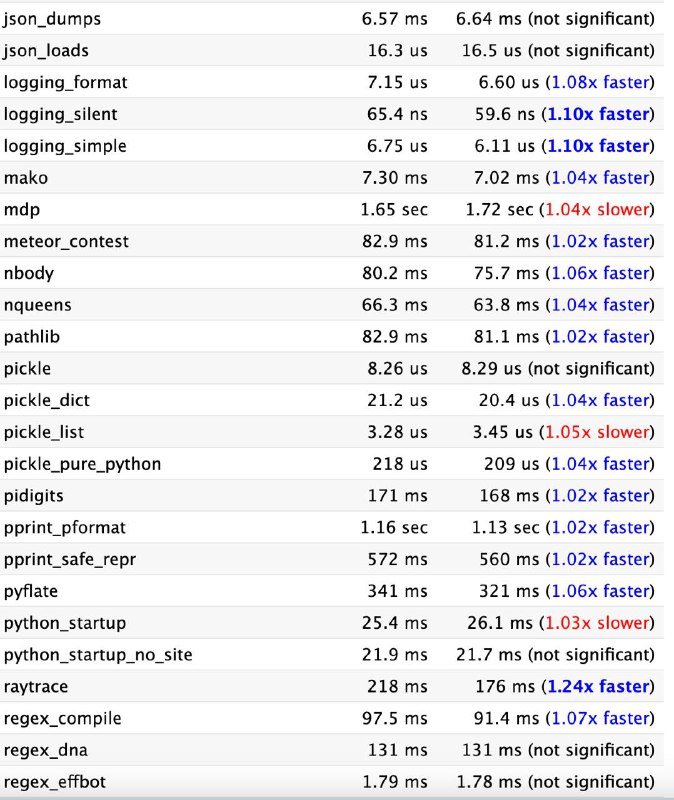Click the pathlib benchmark name

(x=32, y=337)
